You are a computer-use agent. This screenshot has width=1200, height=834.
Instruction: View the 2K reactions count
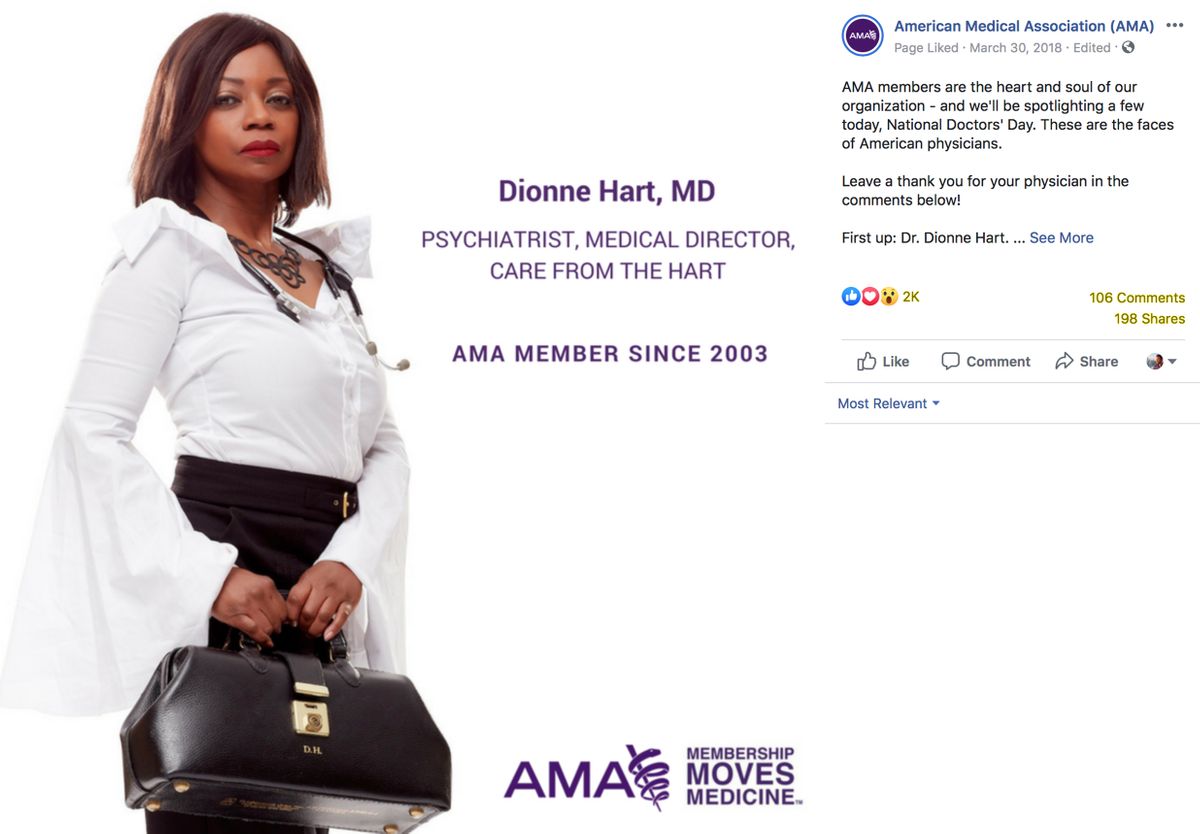(x=911, y=297)
